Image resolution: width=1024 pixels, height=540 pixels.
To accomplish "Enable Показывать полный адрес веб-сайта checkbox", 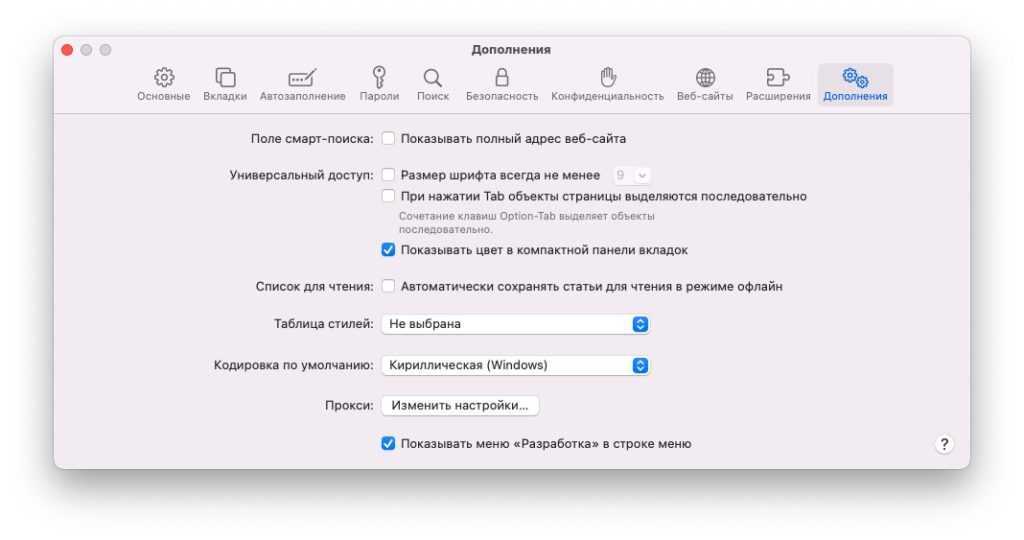I will tap(389, 139).
